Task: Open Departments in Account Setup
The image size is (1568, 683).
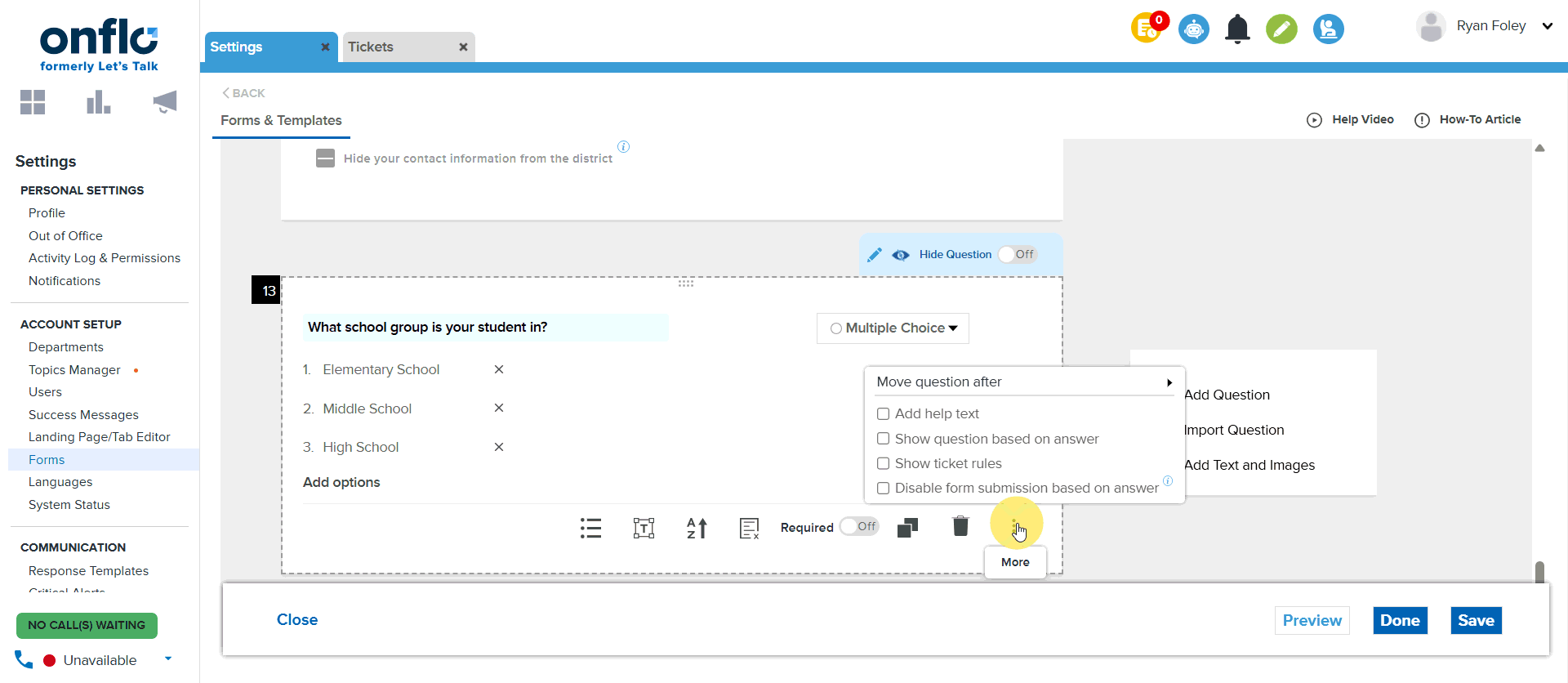Action: (66, 347)
